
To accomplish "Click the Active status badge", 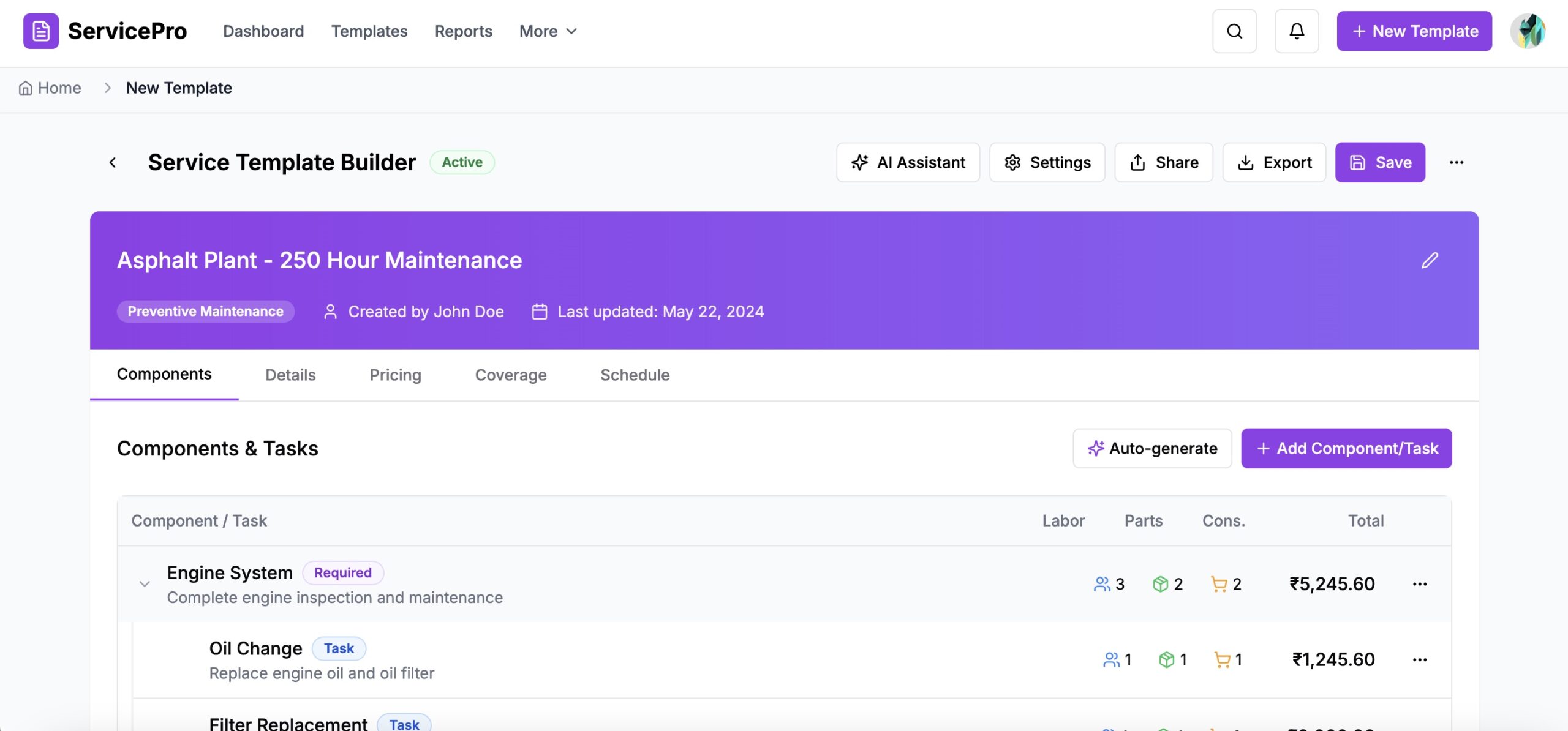I will 462,162.
